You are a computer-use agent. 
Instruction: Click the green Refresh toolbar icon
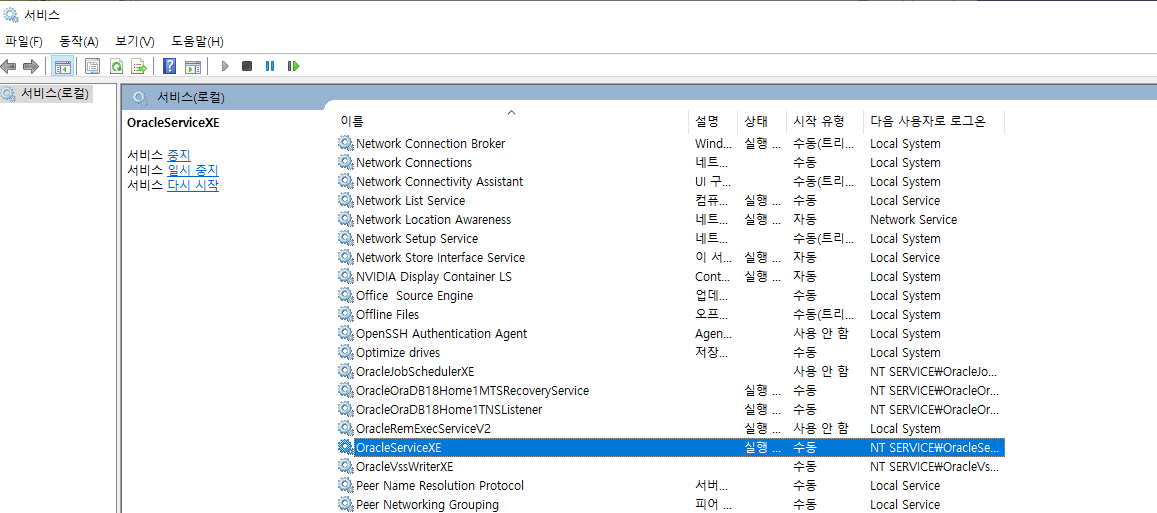[116, 66]
